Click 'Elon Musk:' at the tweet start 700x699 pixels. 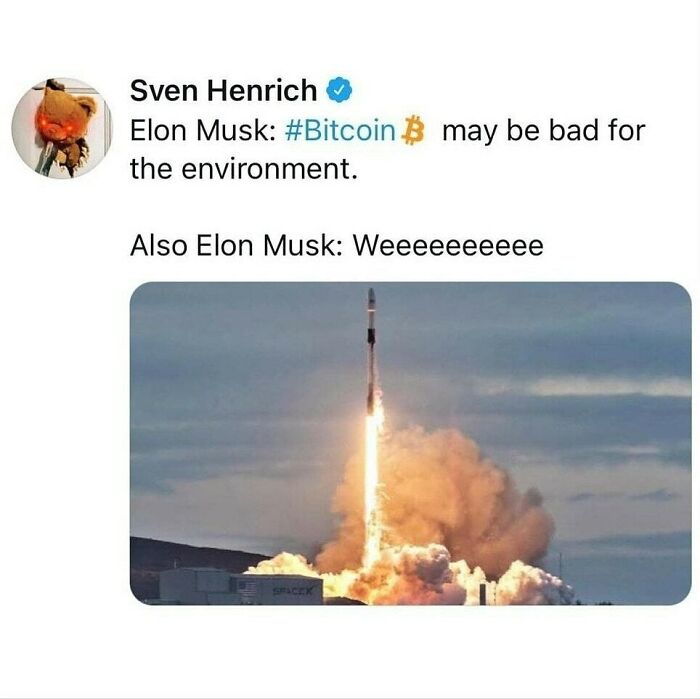pos(203,131)
